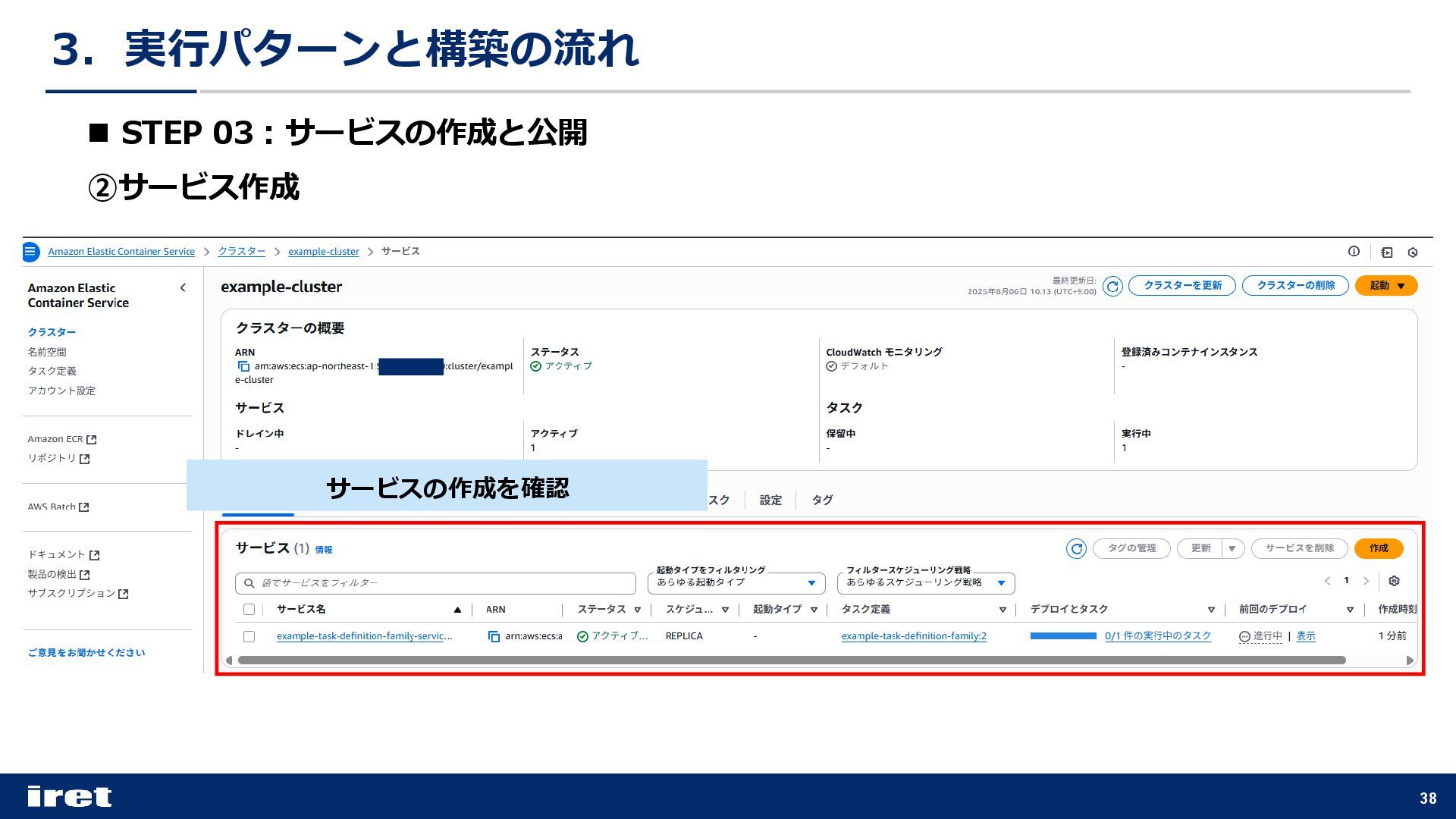This screenshot has width=1456, height=819.
Task: Go to next services page
Action: point(1366,581)
